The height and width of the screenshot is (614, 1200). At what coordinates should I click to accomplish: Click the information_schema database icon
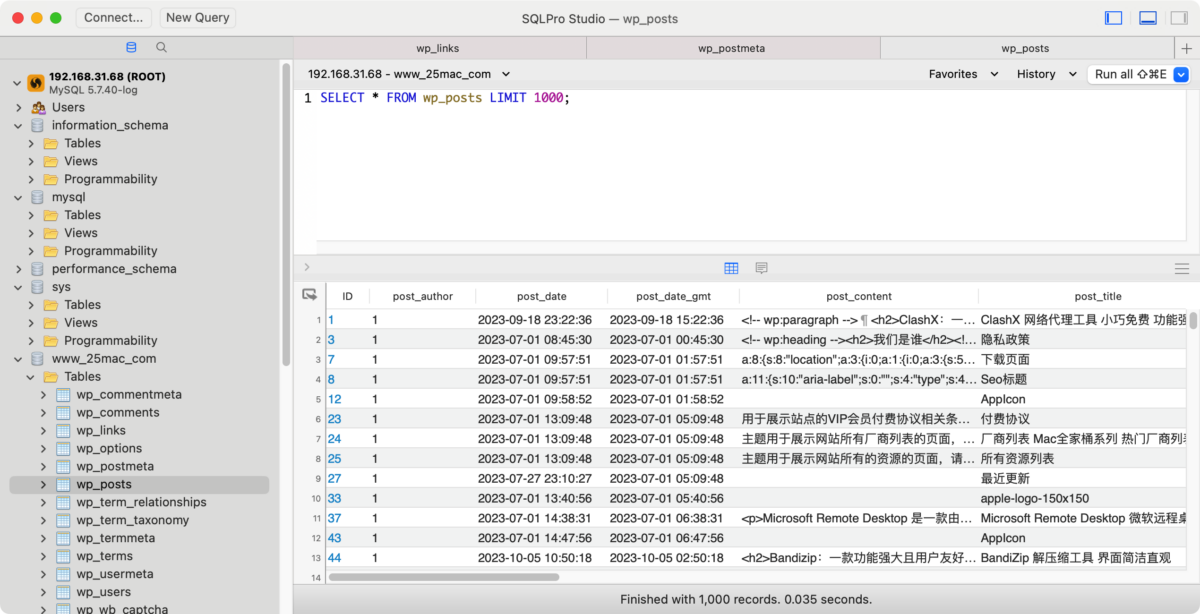click(x=38, y=125)
